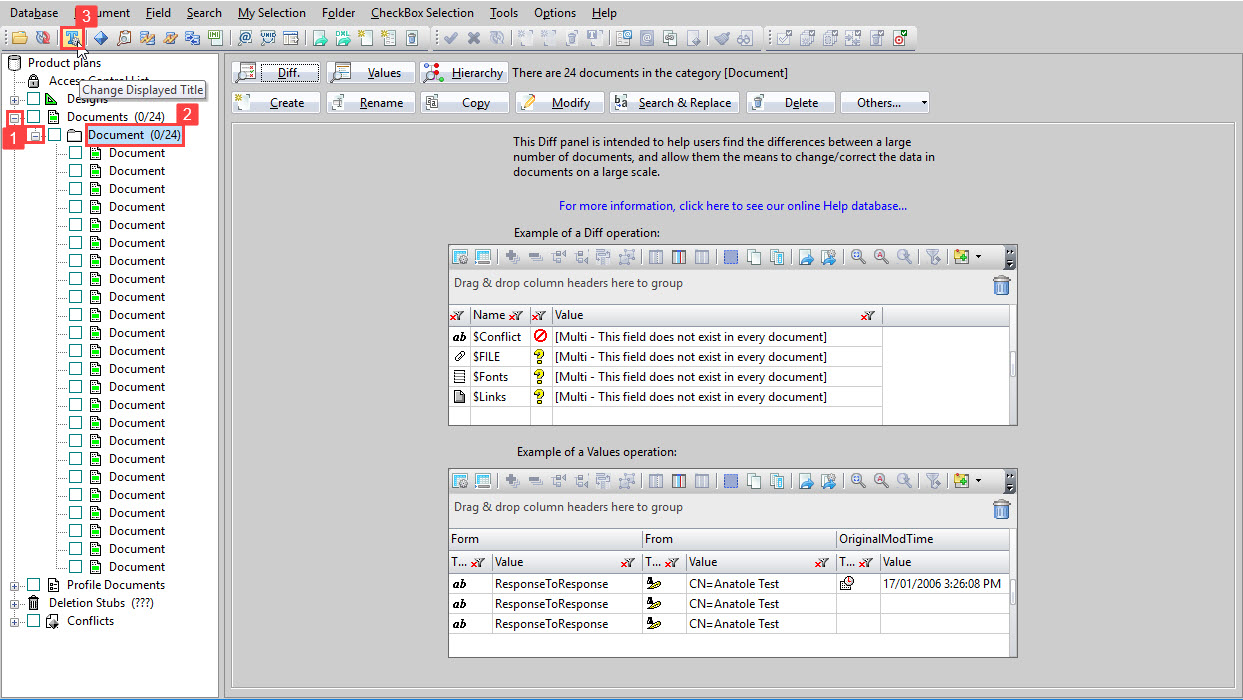The width and height of the screenshot is (1243, 700).
Task: Click the trash icon in the Values example grid
Action: coord(1001,510)
